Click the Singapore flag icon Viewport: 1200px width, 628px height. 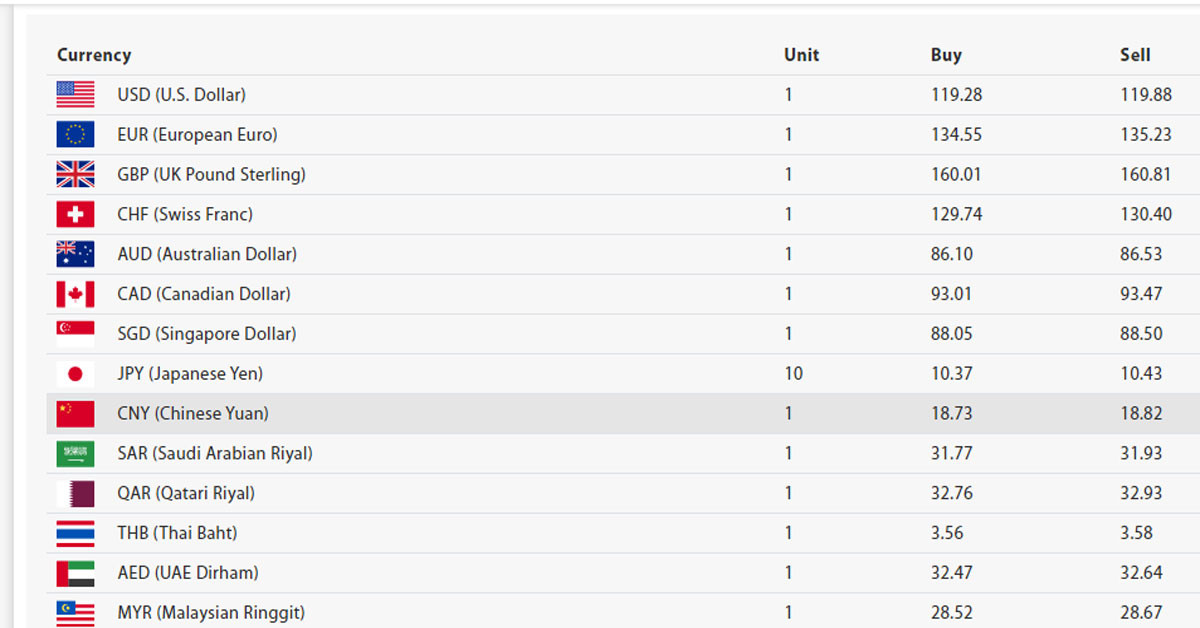tap(75, 334)
